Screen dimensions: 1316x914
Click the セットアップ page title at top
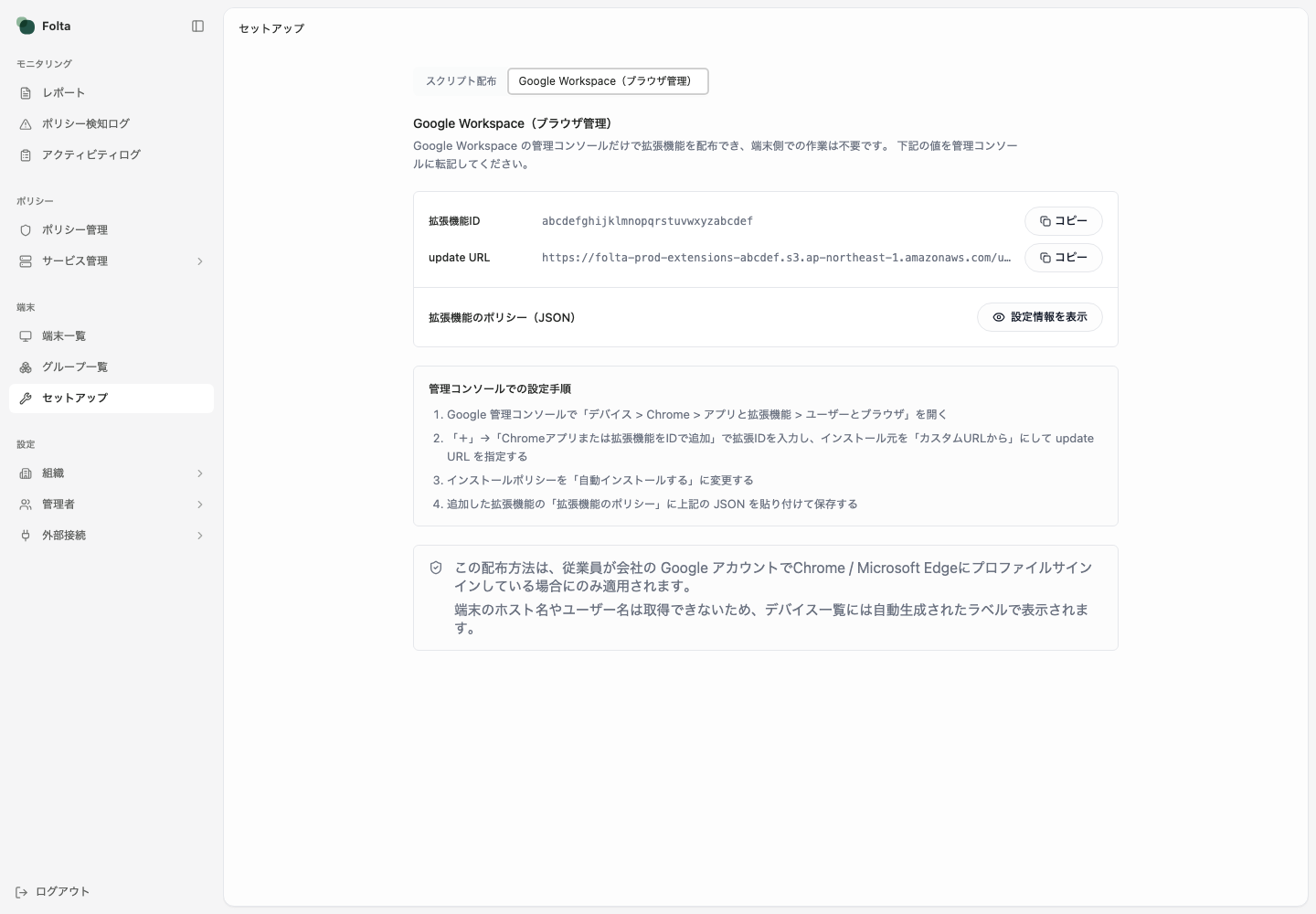(x=271, y=29)
